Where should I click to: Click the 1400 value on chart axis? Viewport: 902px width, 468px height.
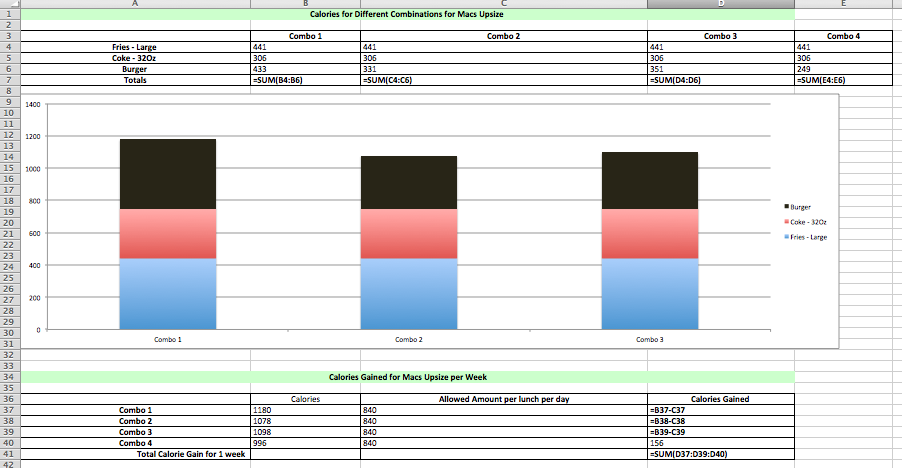coord(33,105)
